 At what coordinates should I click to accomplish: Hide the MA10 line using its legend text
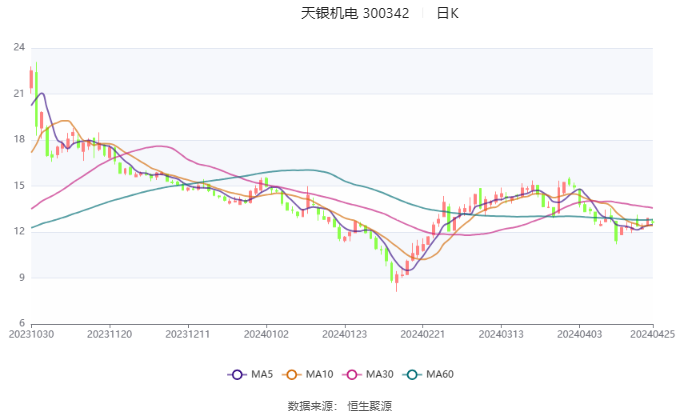tap(320, 374)
